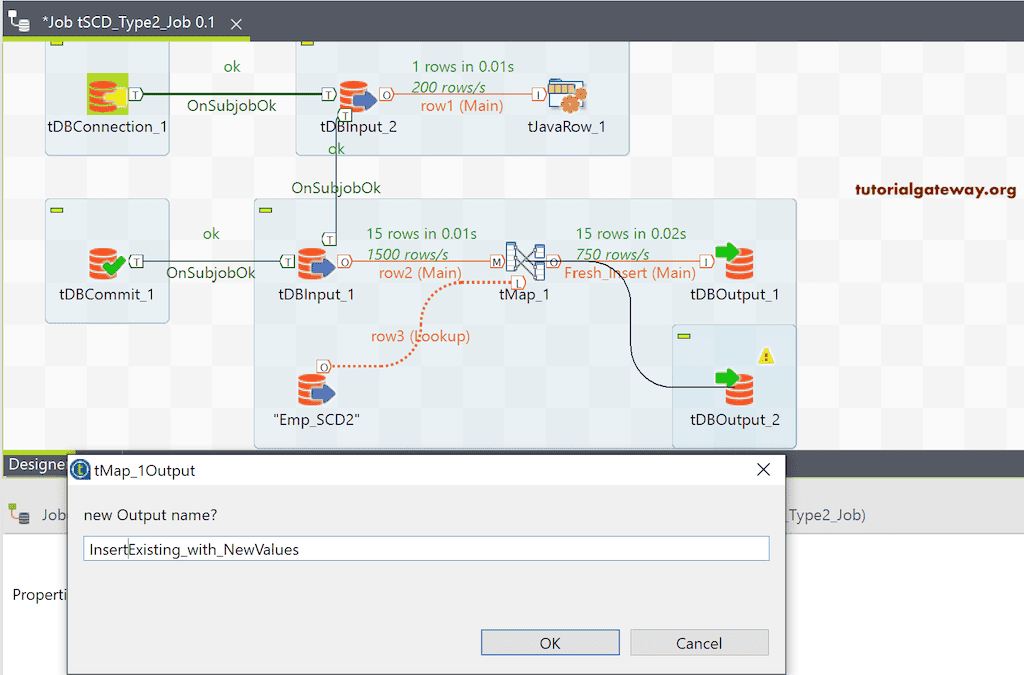Select the tDBCommit_1 component icon
Image resolution: width=1024 pixels, height=675 pixels.
(104, 262)
